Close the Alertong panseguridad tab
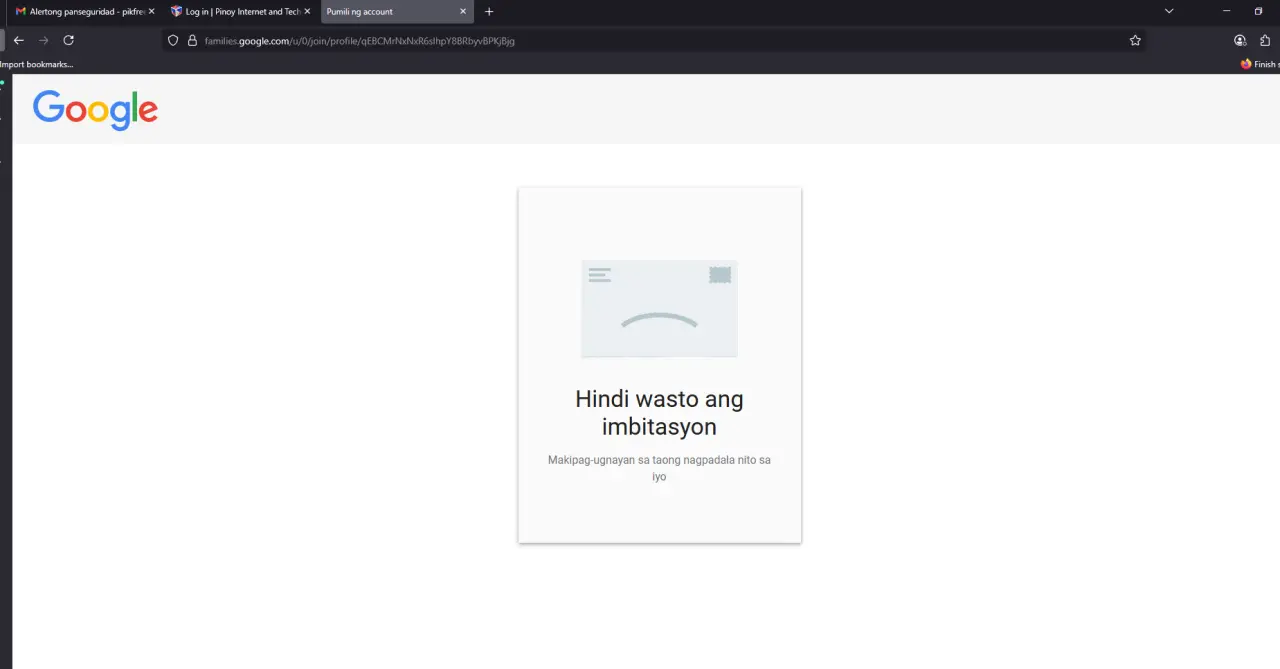 (151, 12)
